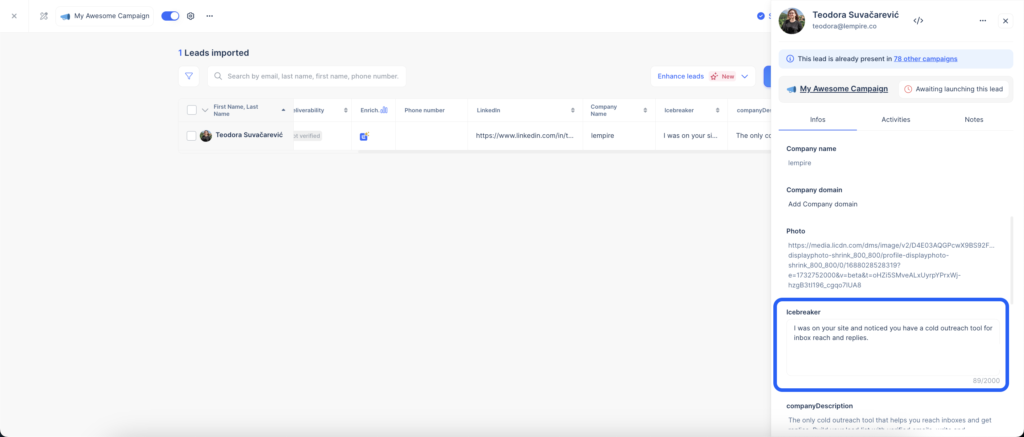Expand the chevron next to header checkbox
The image size is (1024, 437).
point(205,110)
